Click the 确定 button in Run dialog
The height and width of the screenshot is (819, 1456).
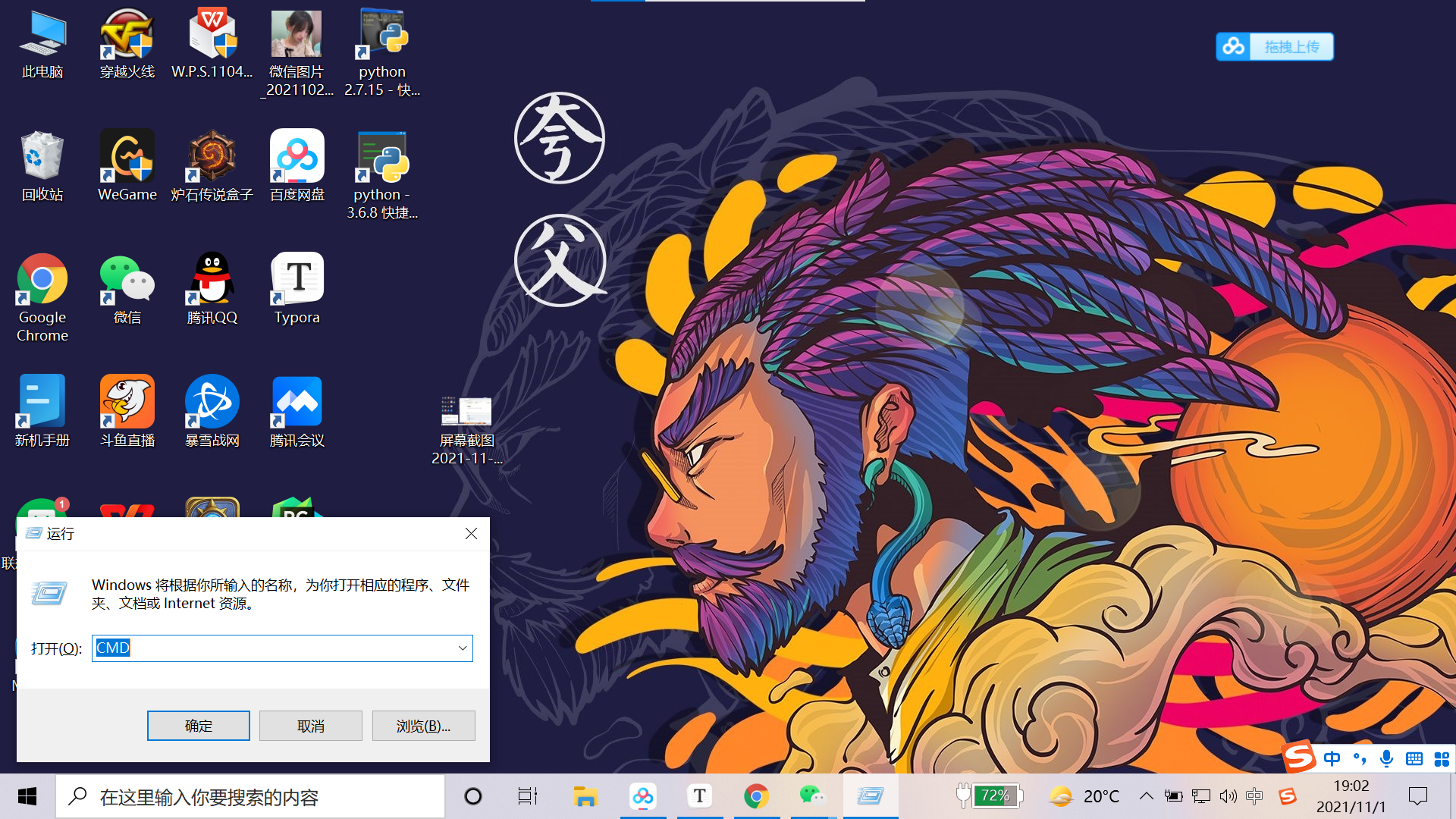198,726
